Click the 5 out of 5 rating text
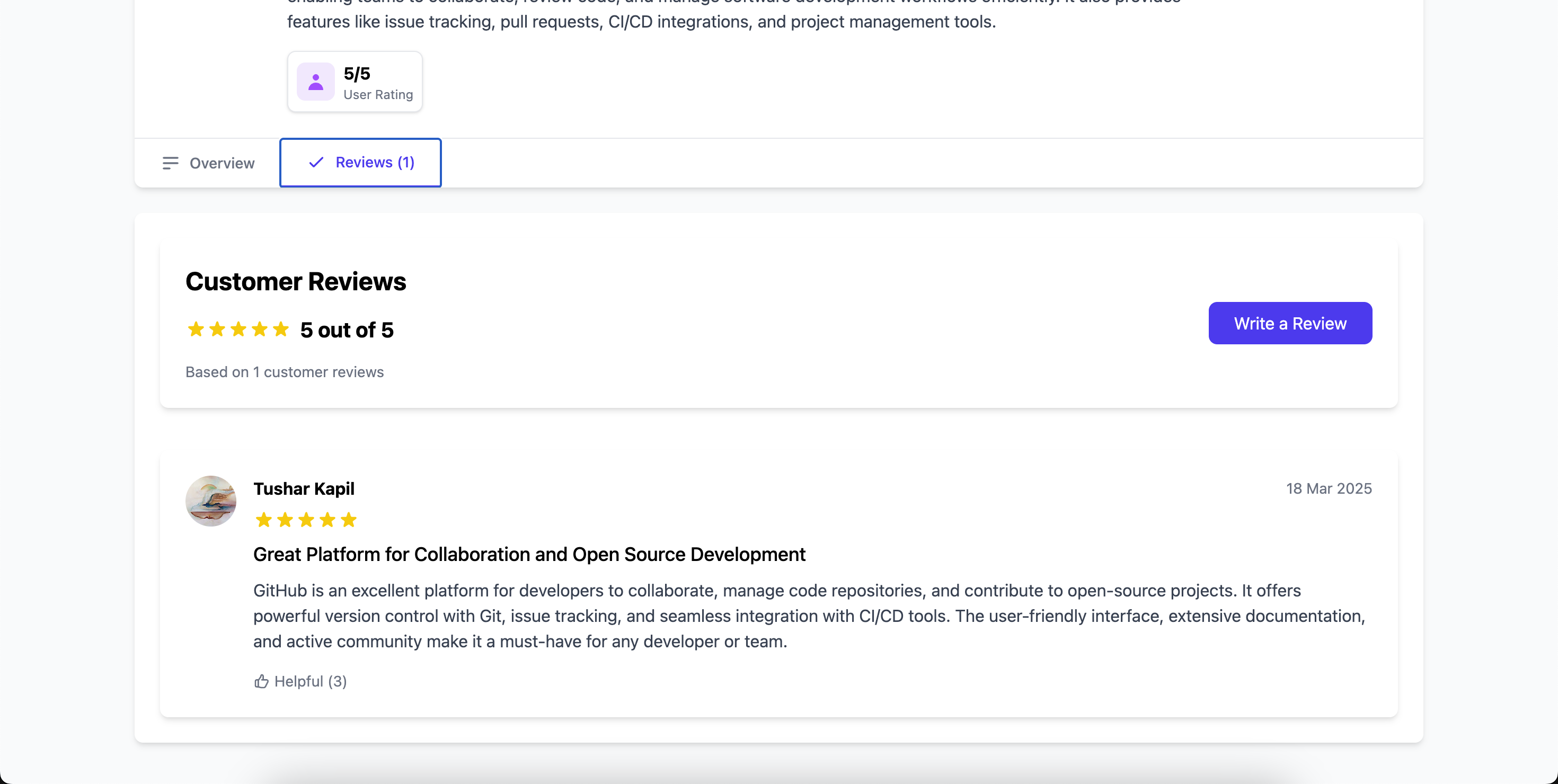This screenshot has height=784, width=1558. click(347, 330)
